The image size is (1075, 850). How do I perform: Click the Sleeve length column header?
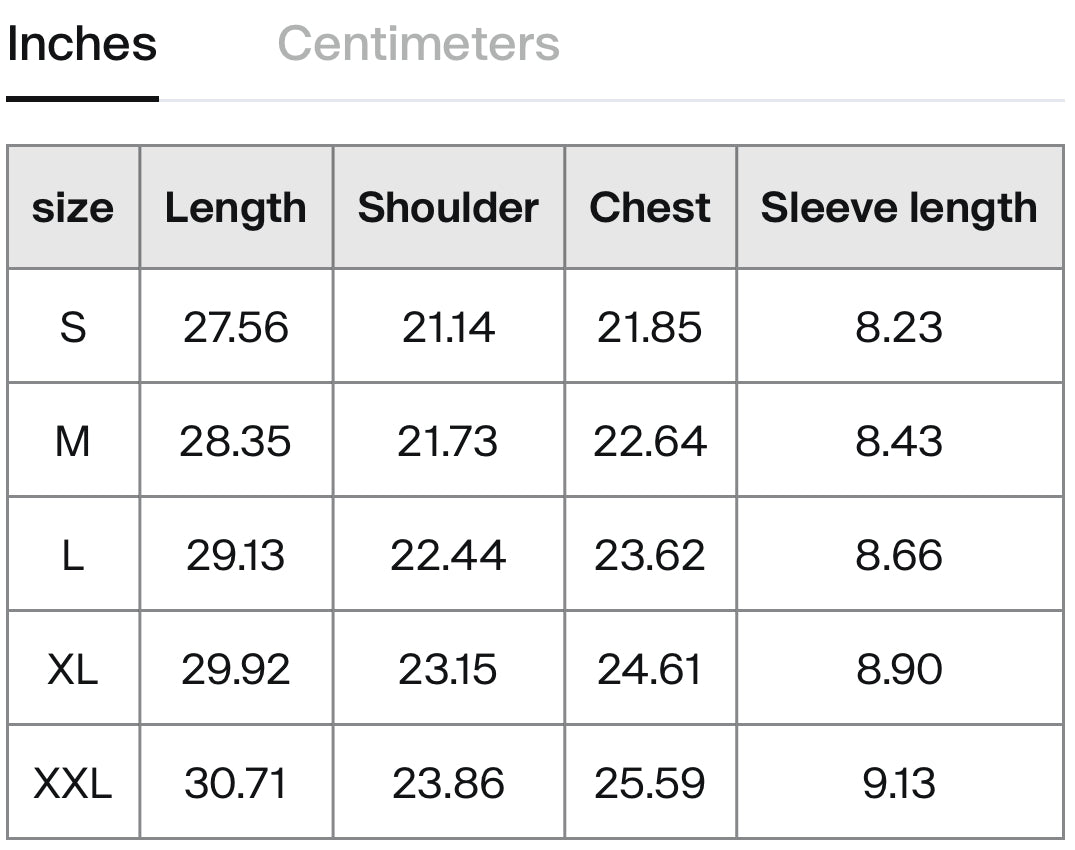click(x=899, y=207)
